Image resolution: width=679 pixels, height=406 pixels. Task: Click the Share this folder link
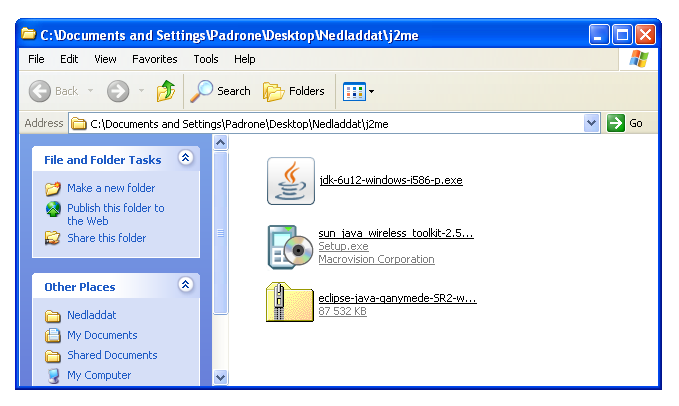[x=107, y=238]
